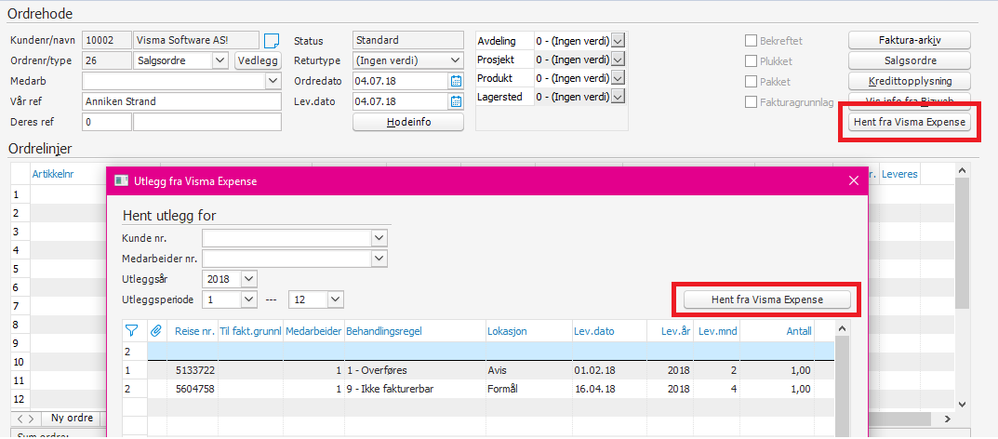Viewport: 998px width, 439px height.
Task: Sort by the Medarbeider column header
Action: tap(314, 331)
